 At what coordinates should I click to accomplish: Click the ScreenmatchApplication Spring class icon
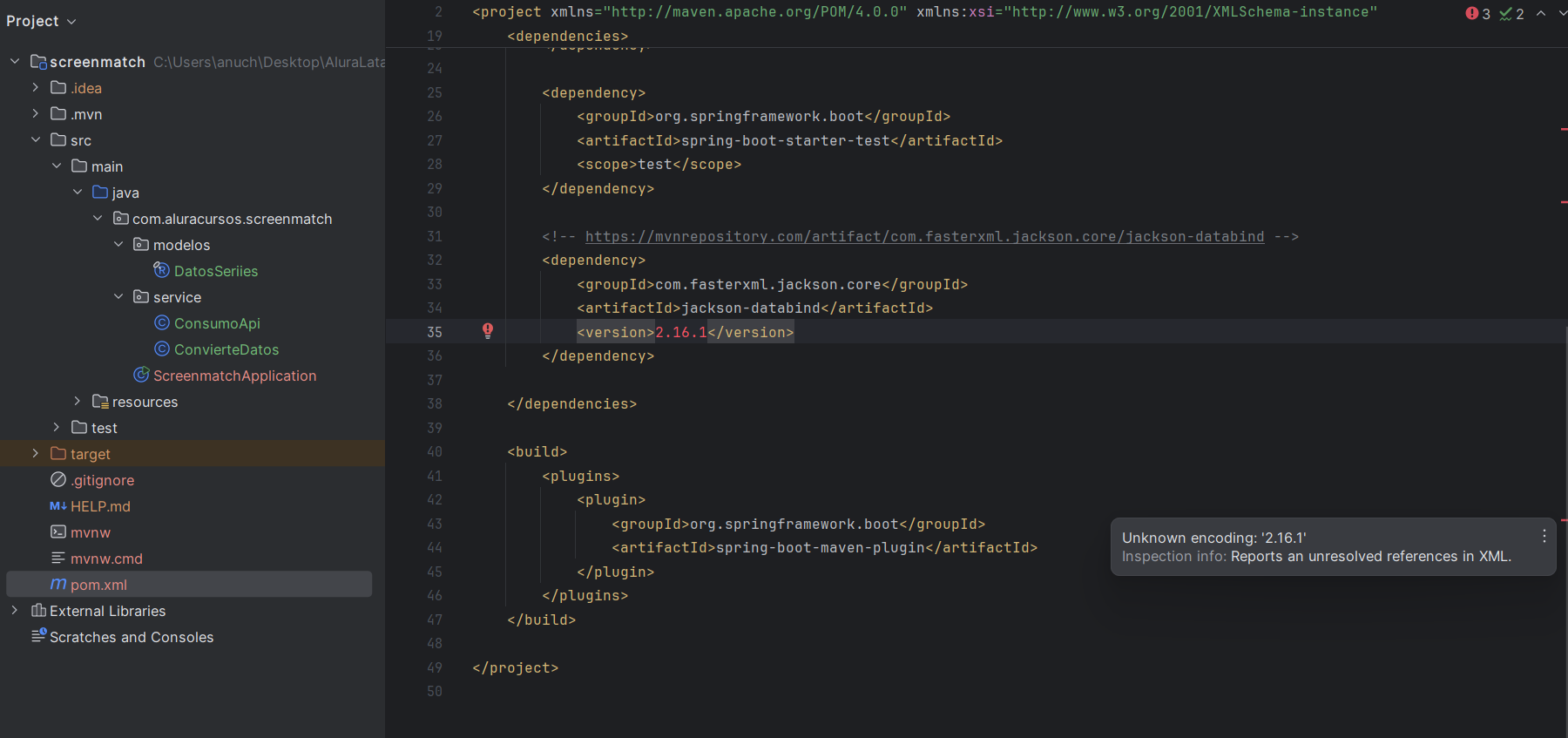(x=141, y=375)
